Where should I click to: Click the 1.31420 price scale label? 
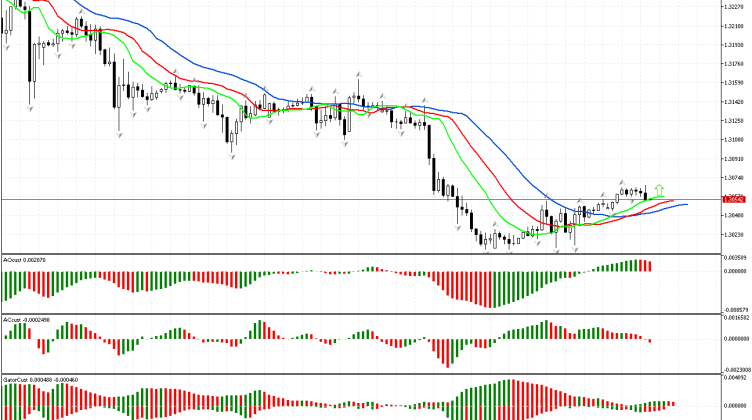point(734,102)
